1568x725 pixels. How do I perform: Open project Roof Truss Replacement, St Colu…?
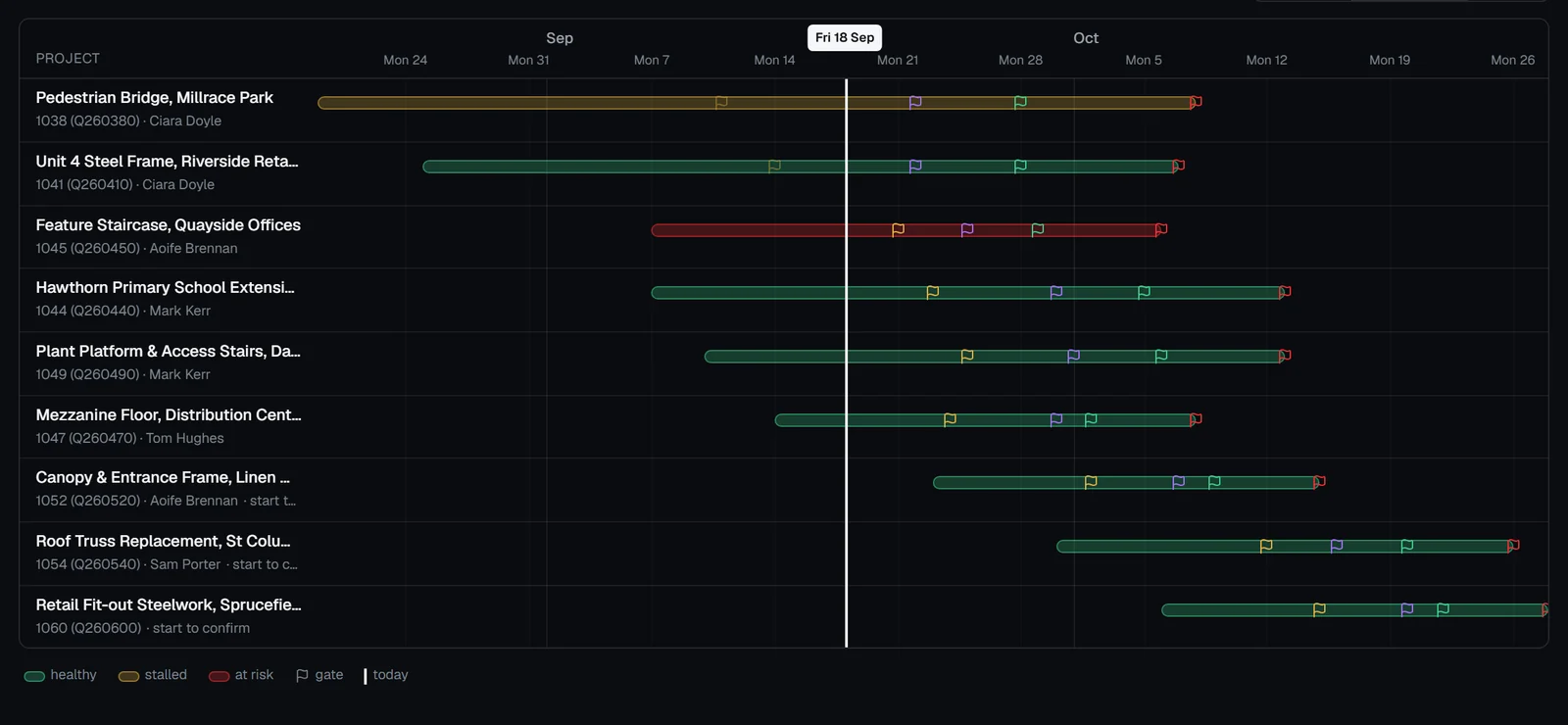pyautogui.click(x=163, y=542)
